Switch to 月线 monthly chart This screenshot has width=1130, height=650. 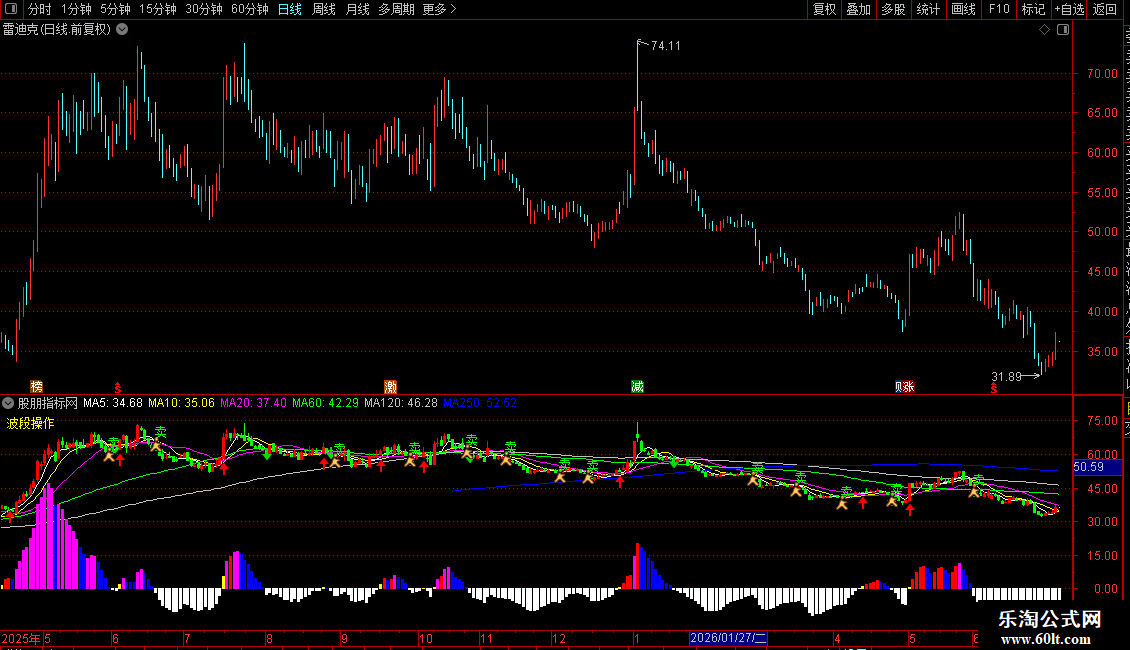pyautogui.click(x=357, y=9)
